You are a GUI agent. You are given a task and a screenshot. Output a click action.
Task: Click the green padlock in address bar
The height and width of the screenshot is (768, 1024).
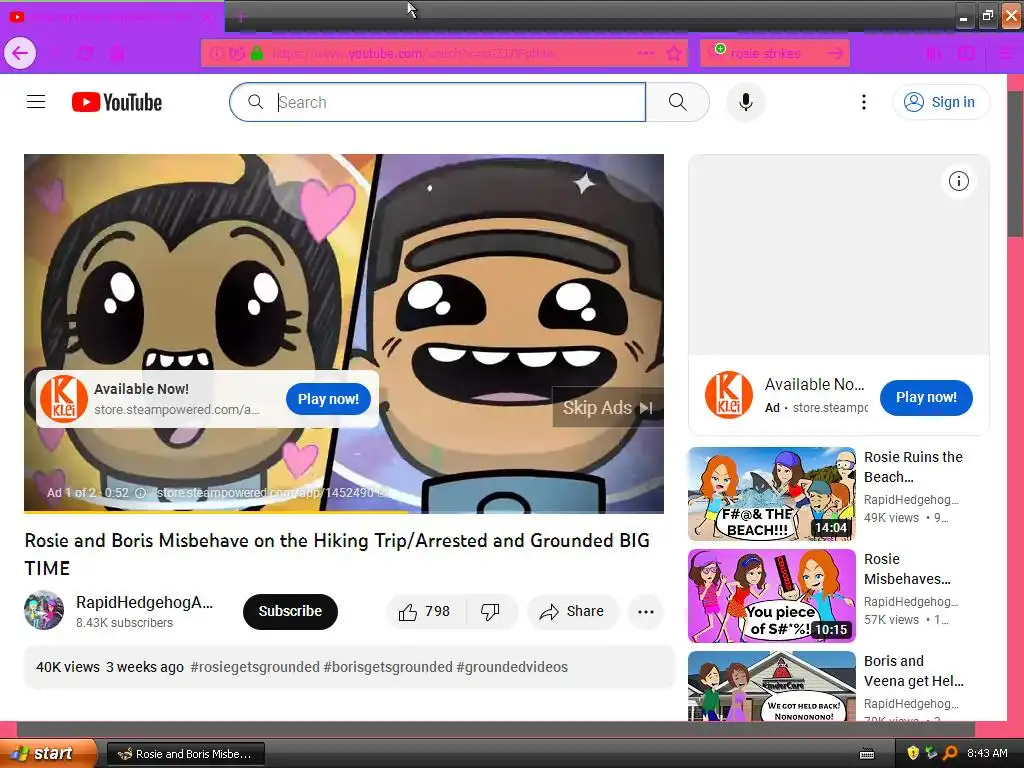pyautogui.click(x=257, y=53)
